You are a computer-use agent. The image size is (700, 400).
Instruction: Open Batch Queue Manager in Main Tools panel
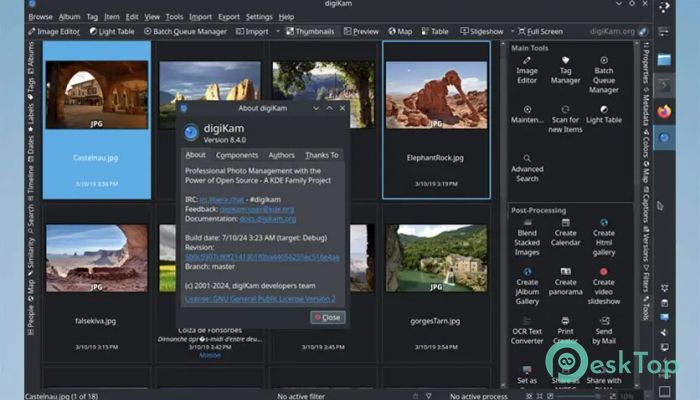click(604, 75)
